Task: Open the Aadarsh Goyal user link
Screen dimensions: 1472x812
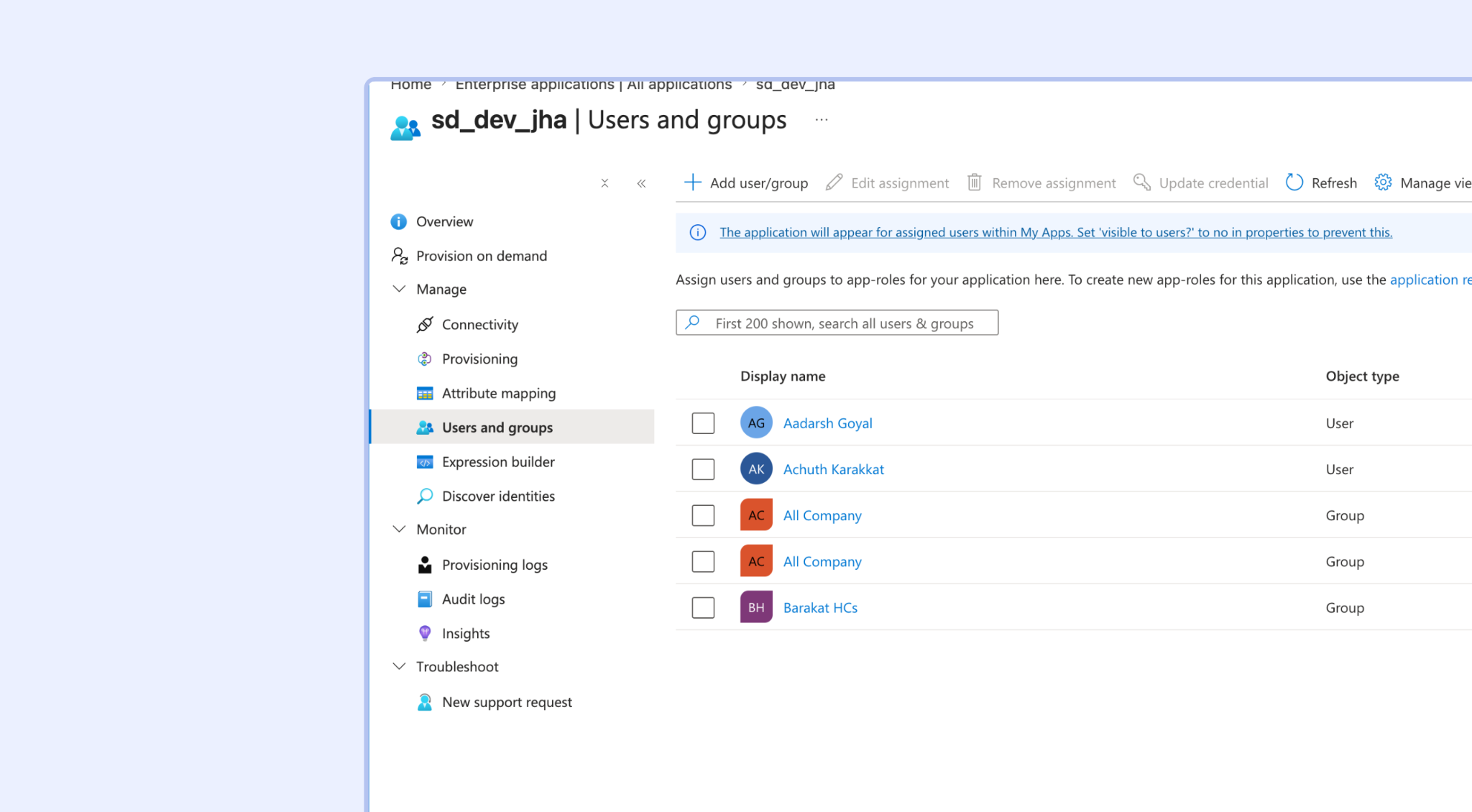Action: [827, 423]
